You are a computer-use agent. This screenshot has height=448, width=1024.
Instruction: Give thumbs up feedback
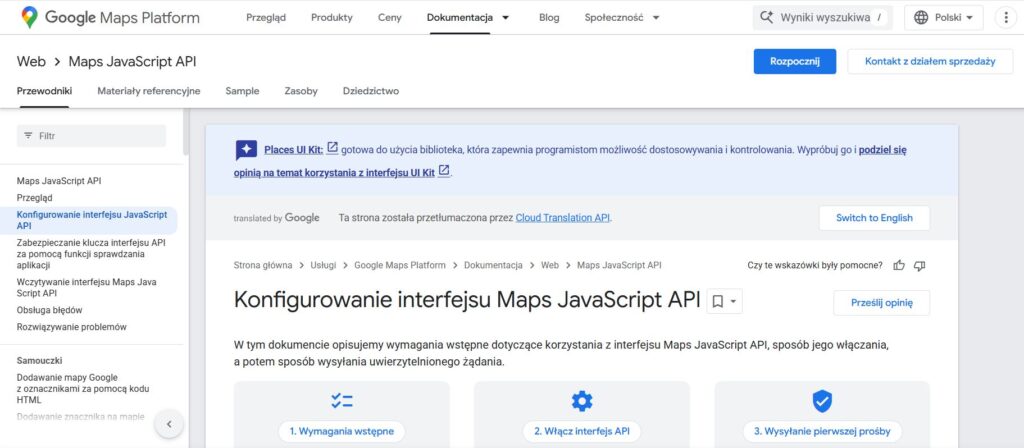[899, 265]
